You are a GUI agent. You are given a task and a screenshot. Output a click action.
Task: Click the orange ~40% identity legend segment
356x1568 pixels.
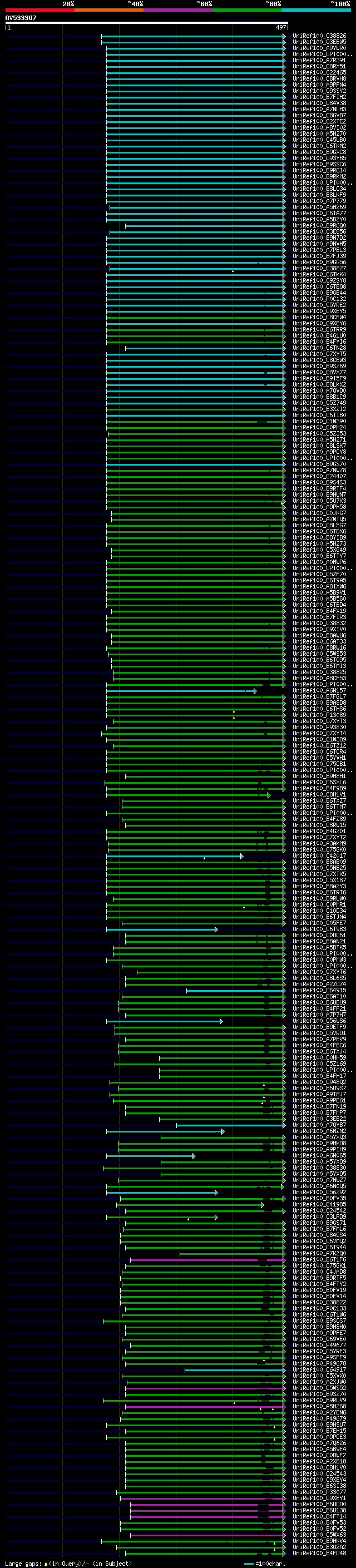(x=109, y=10)
